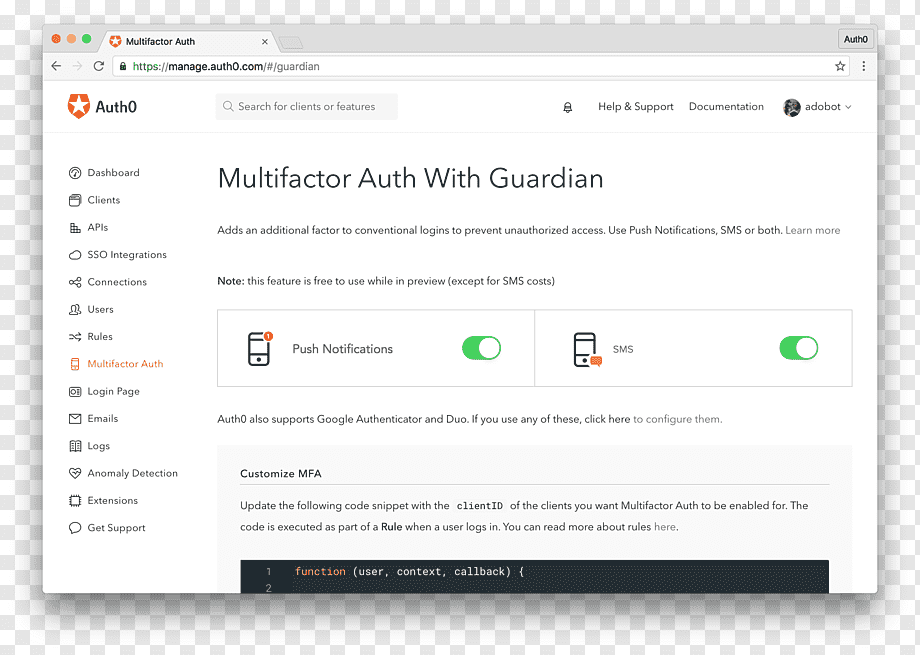Click the notification bell icon

[x=567, y=107]
